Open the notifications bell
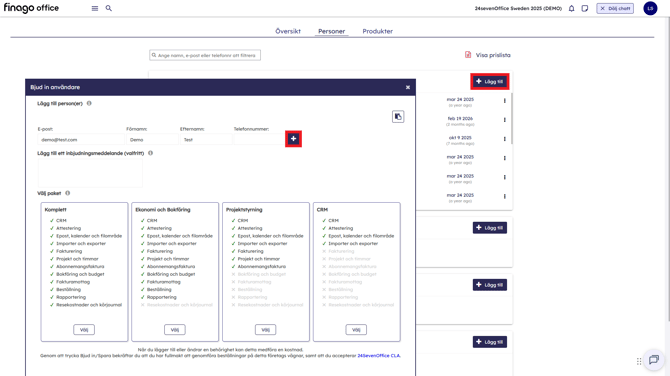The height and width of the screenshot is (376, 670). pos(571,9)
